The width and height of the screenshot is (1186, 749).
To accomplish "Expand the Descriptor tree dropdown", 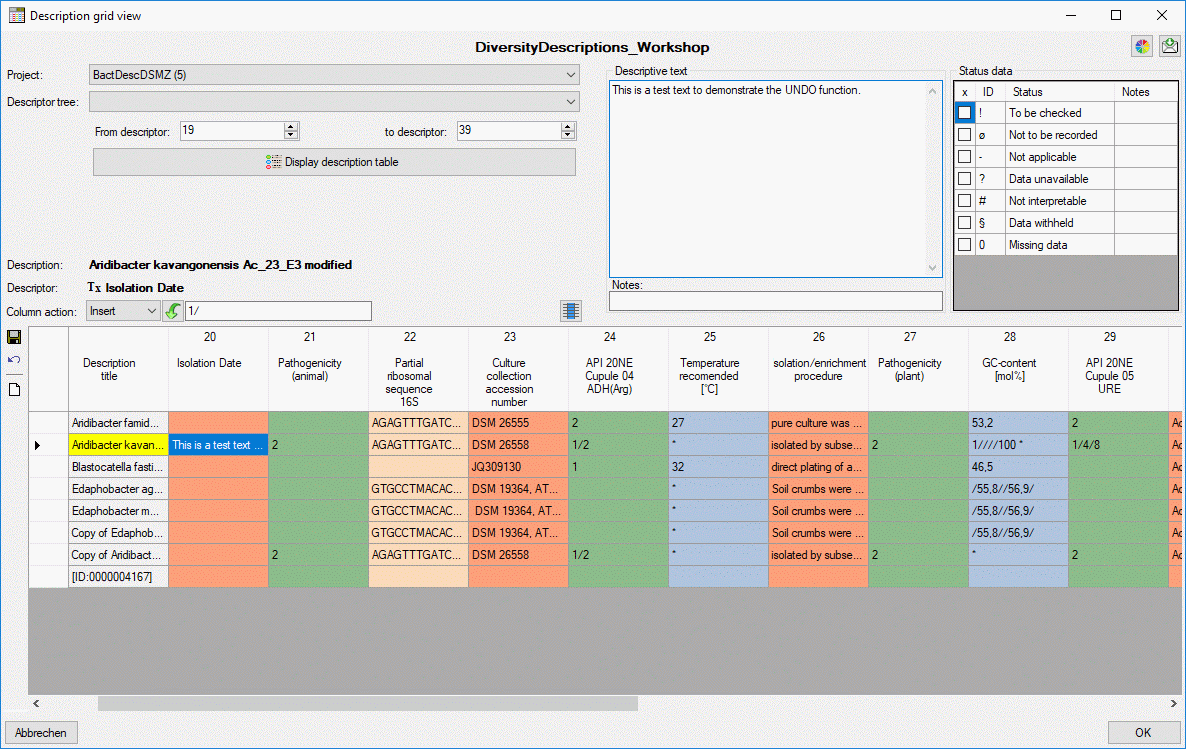I will 334,101.
